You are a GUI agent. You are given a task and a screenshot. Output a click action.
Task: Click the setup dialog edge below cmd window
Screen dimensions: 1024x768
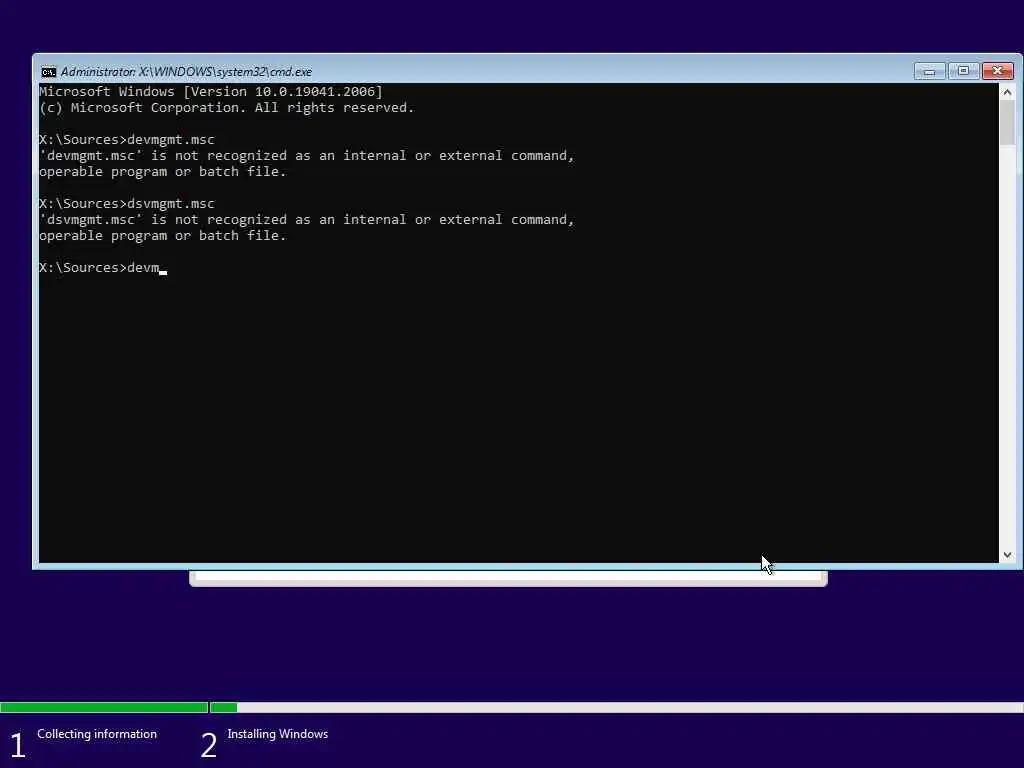click(508, 578)
